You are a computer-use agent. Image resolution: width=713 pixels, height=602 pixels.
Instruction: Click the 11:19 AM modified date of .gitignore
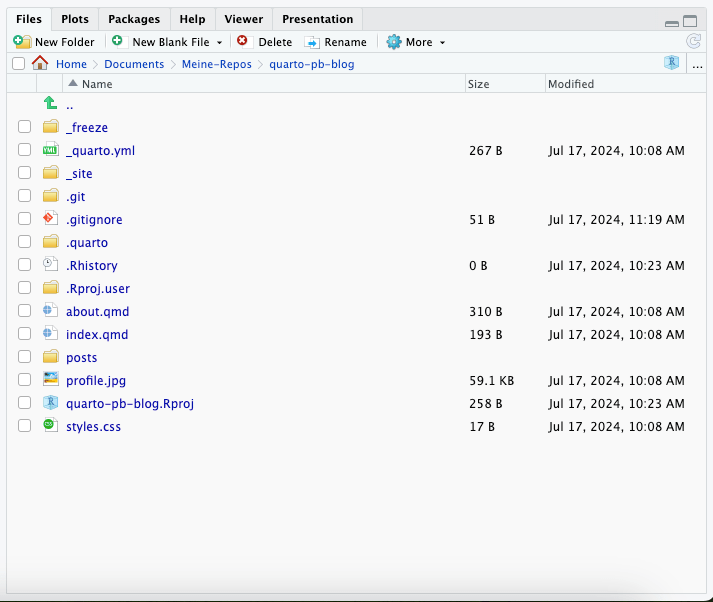tap(616, 220)
